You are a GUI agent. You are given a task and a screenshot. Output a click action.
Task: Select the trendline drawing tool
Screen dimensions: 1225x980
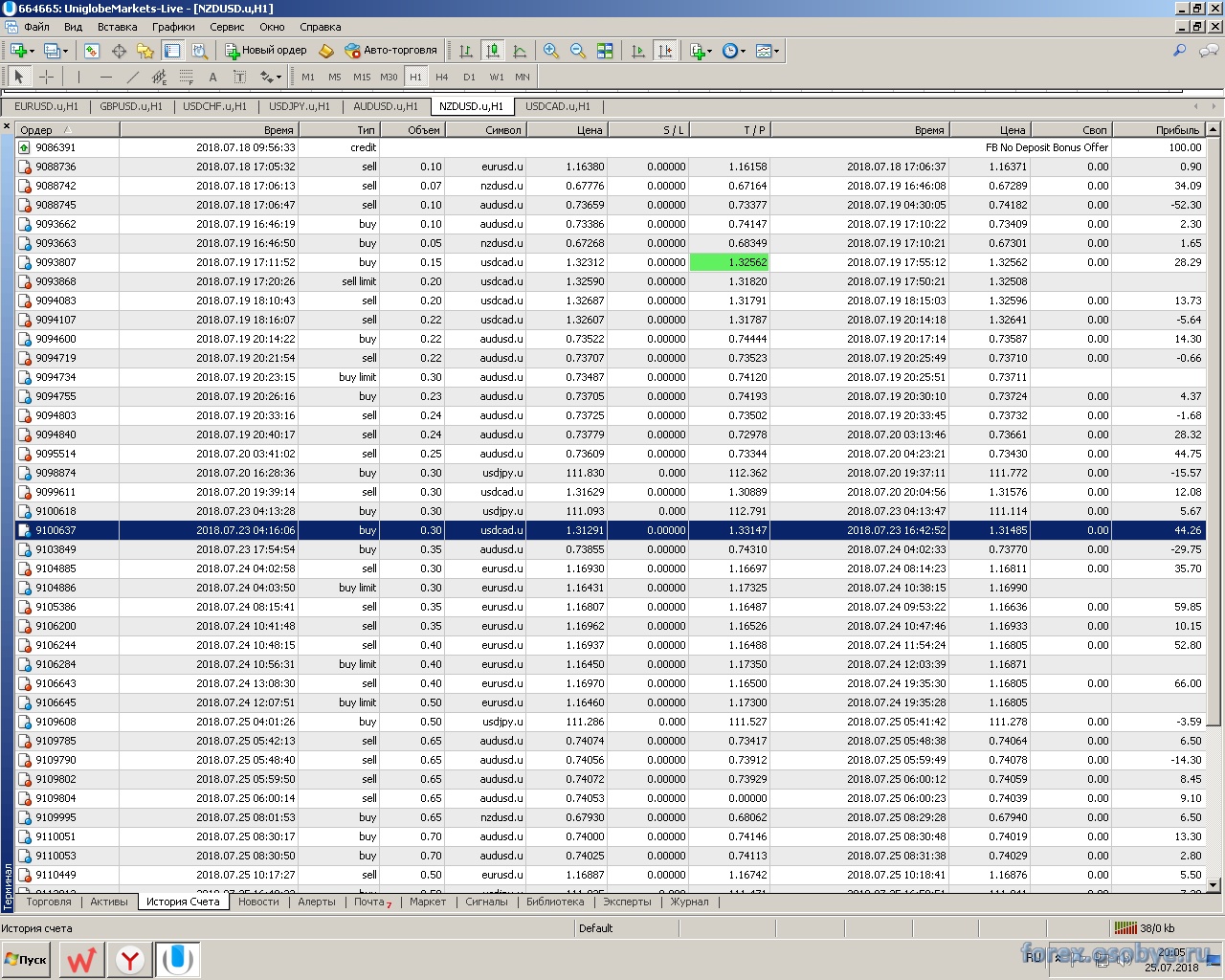tap(133, 77)
